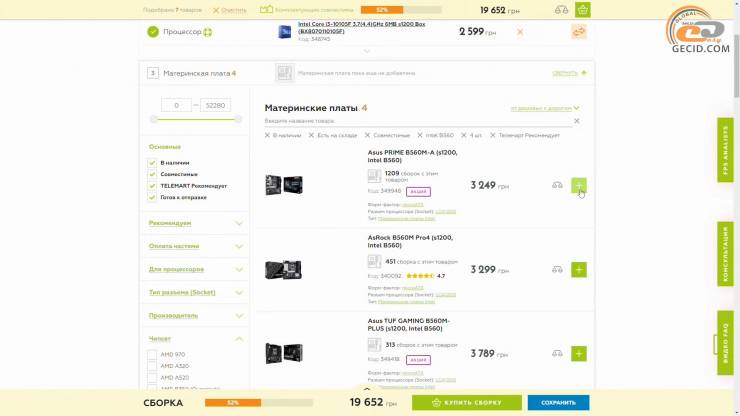Click the right handle of price slider

tap(238, 119)
